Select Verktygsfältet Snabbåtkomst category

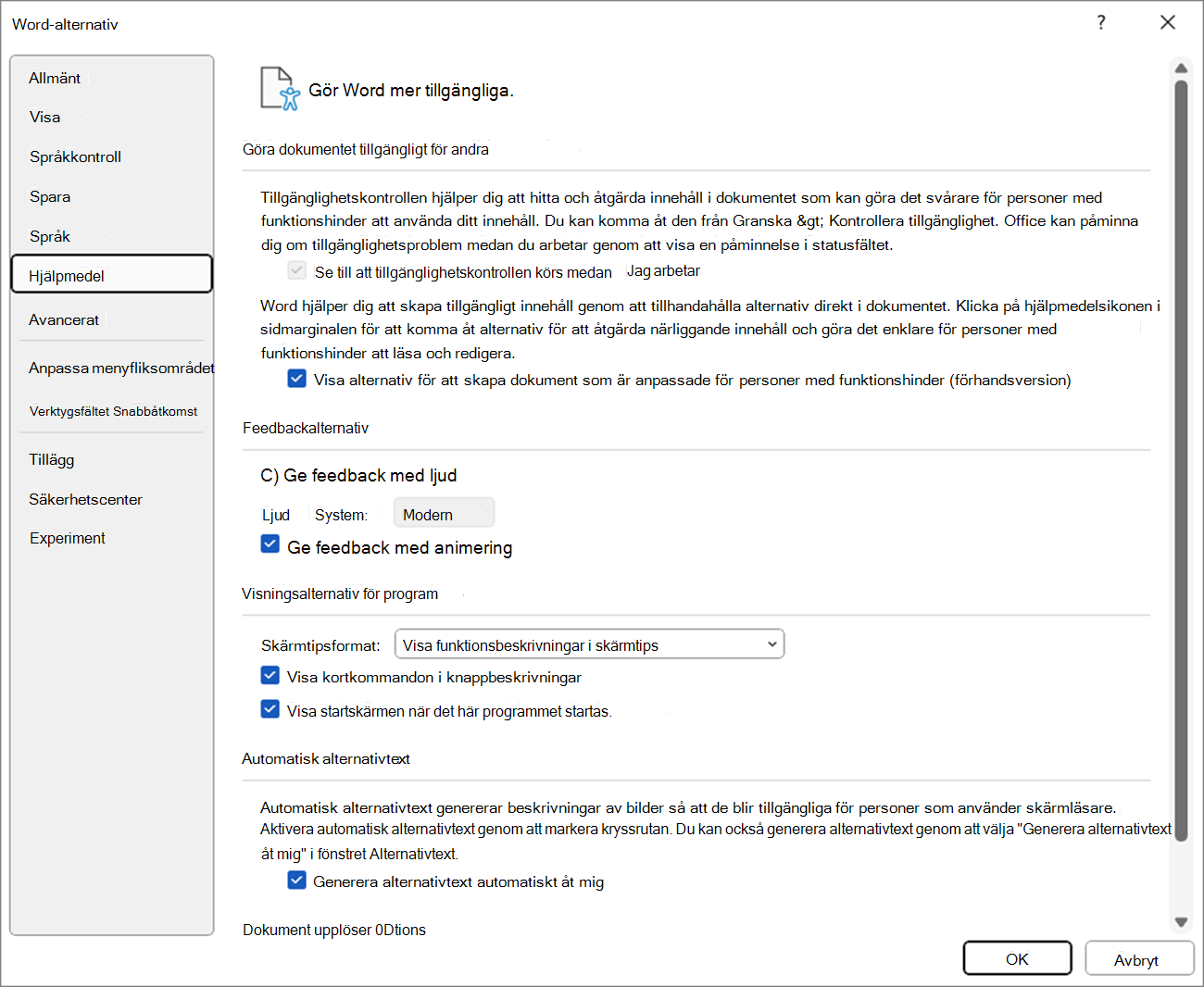pos(113,411)
